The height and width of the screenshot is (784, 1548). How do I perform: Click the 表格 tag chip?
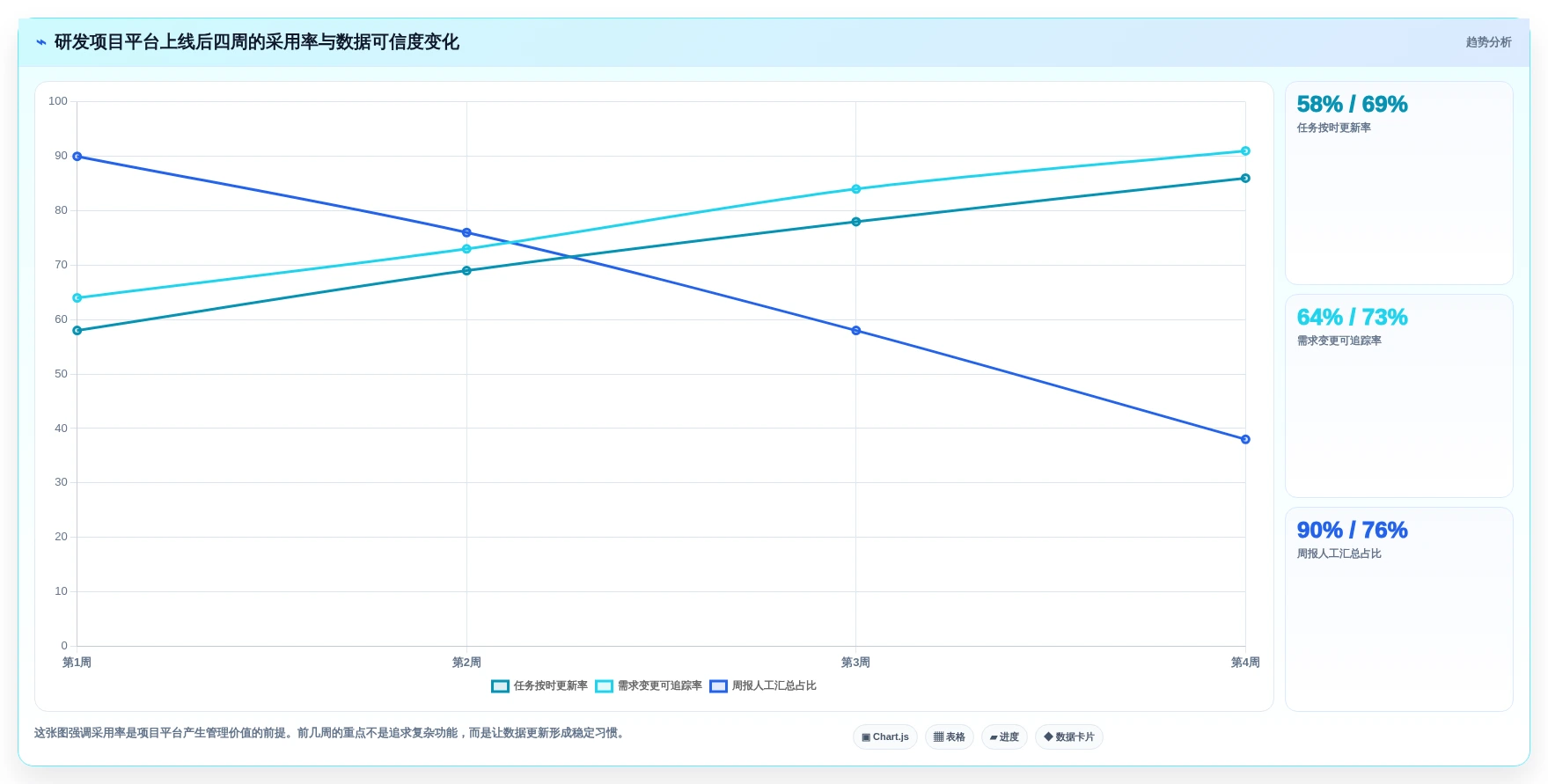[x=950, y=737]
